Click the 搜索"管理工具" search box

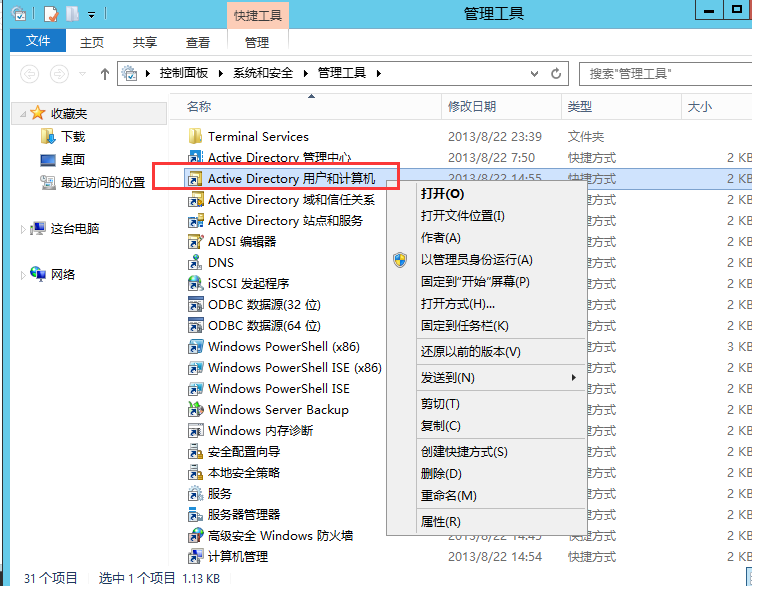click(666, 73)
